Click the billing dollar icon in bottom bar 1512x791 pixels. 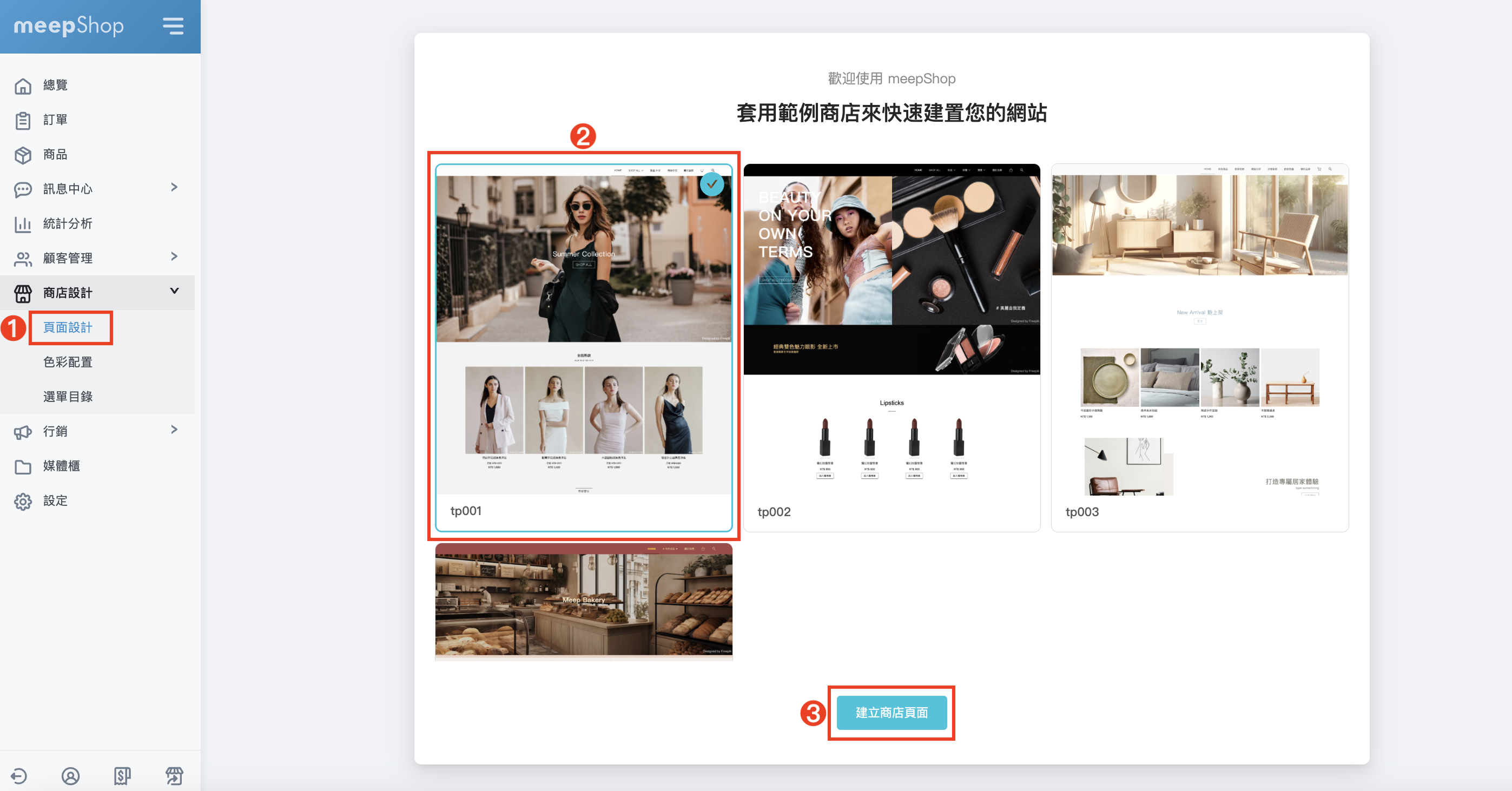point(122,776)
